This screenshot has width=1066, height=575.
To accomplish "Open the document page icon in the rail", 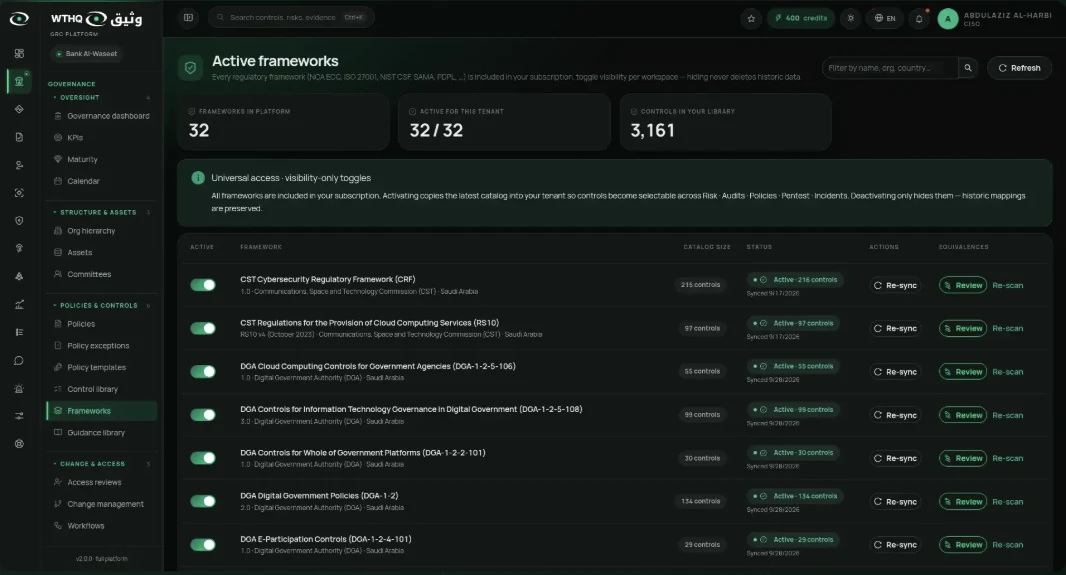I will point(19,137).
